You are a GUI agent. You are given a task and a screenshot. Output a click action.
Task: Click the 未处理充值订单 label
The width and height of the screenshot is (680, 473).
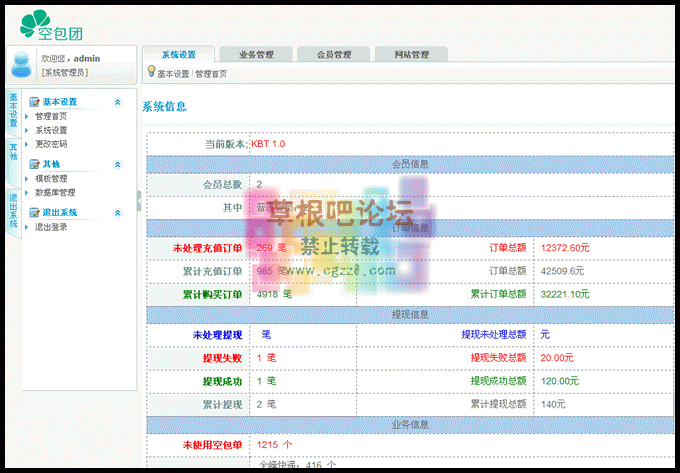coord(207,248)
